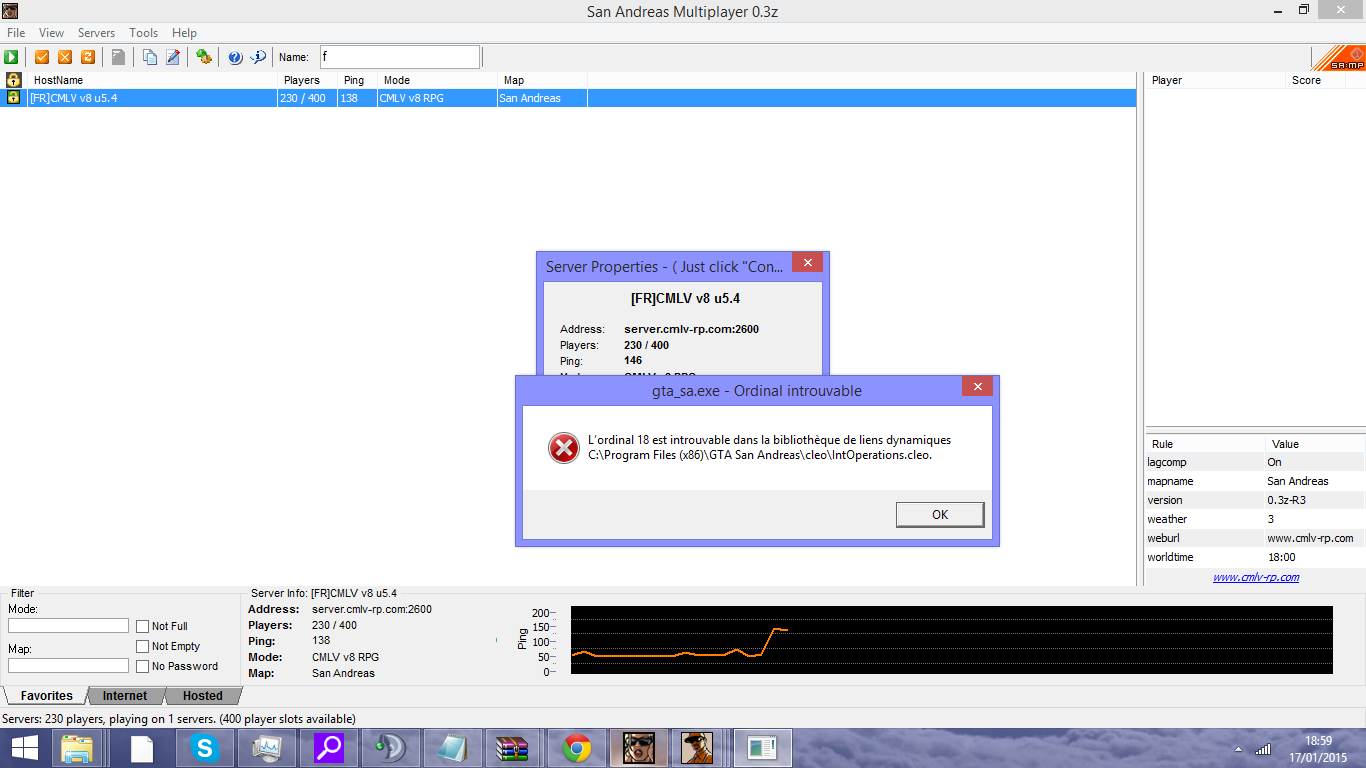This screenshot has height=768, width=1366.
Task: Click the Map filter text field
Action: [68, 666]
